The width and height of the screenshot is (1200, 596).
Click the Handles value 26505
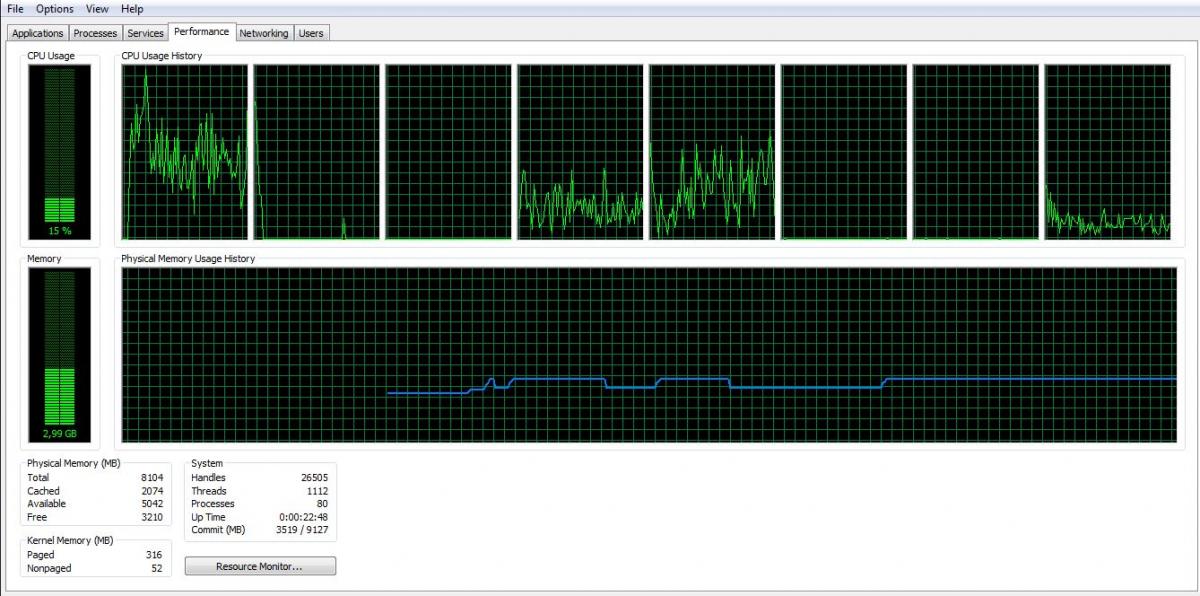pos(314,478)
